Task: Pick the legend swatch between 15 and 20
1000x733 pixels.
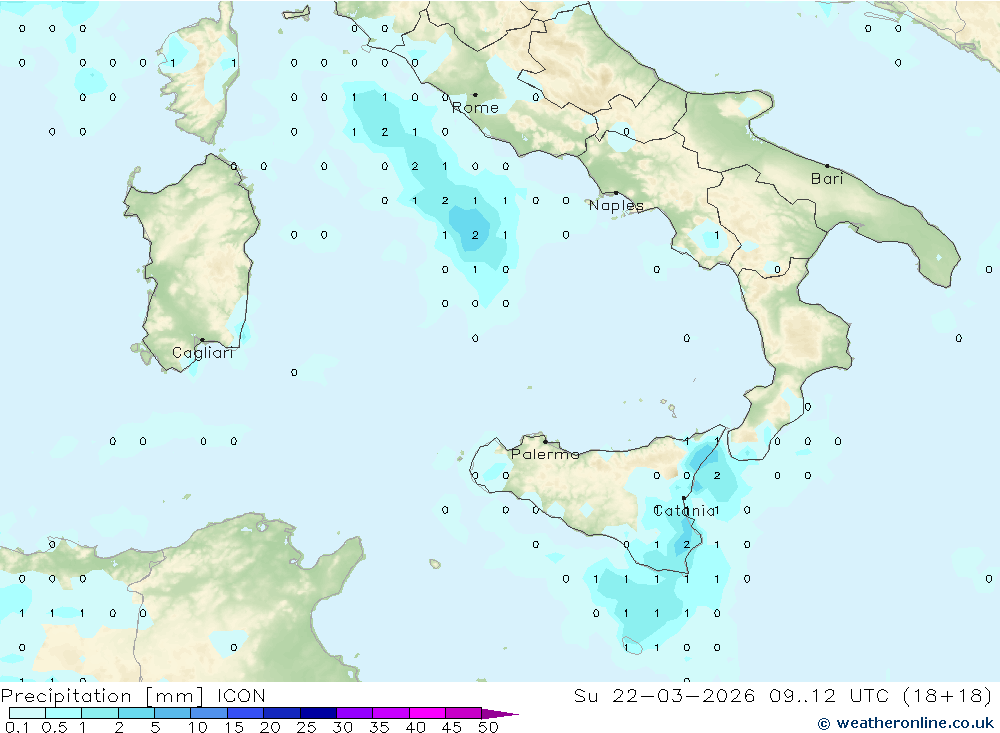Action: [245, 713]
